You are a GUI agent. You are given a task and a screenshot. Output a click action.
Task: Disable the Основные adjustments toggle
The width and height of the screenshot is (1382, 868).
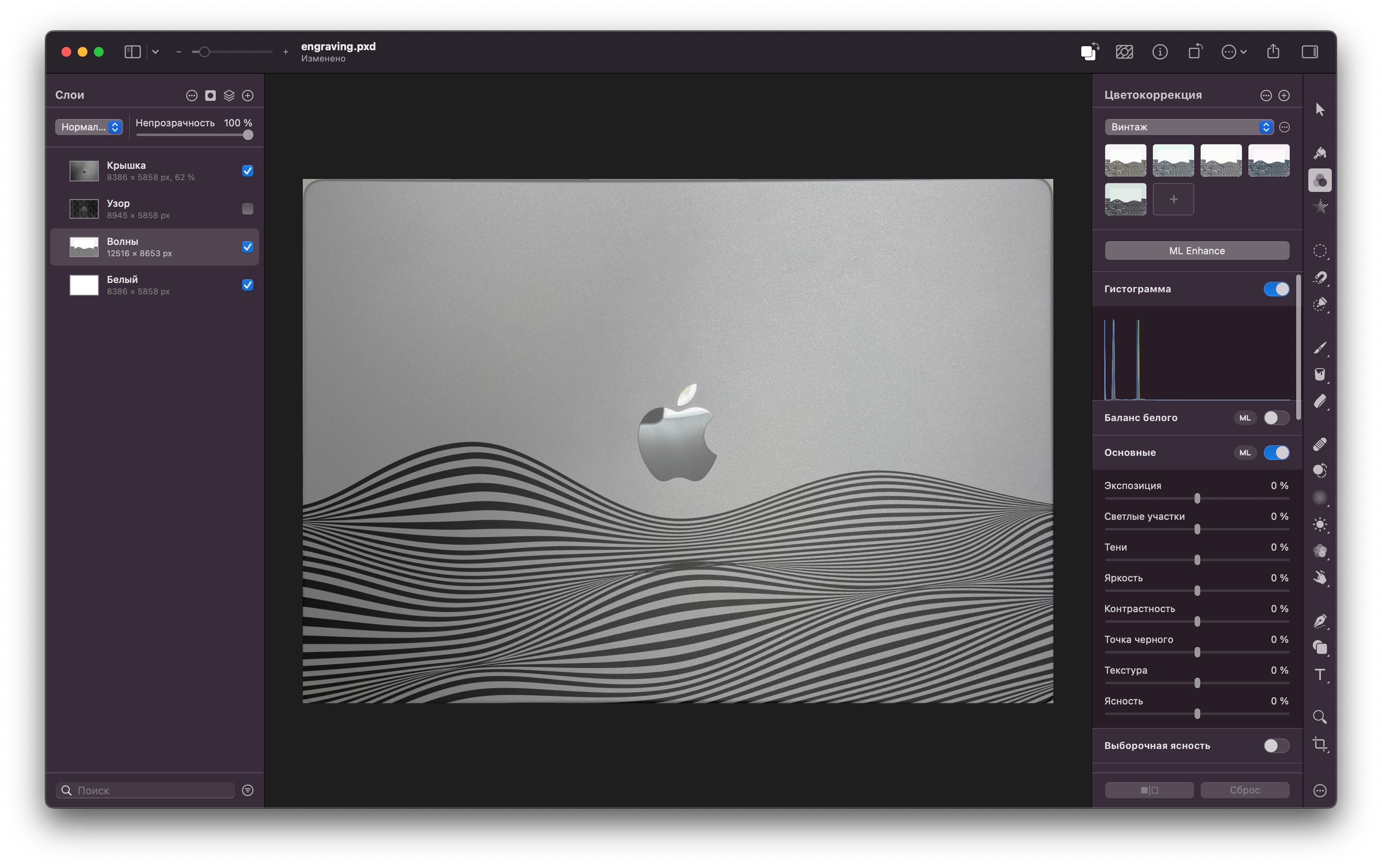pos(1276,452)
